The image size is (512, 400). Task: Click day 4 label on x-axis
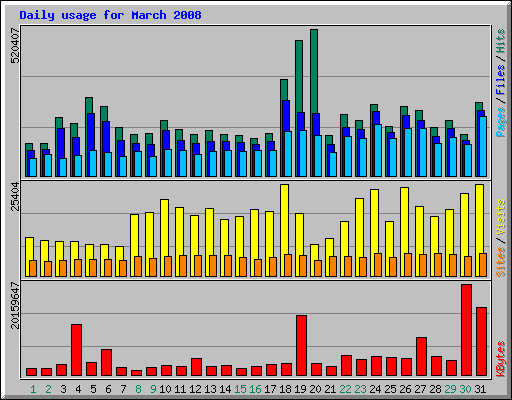pos(78,389)
